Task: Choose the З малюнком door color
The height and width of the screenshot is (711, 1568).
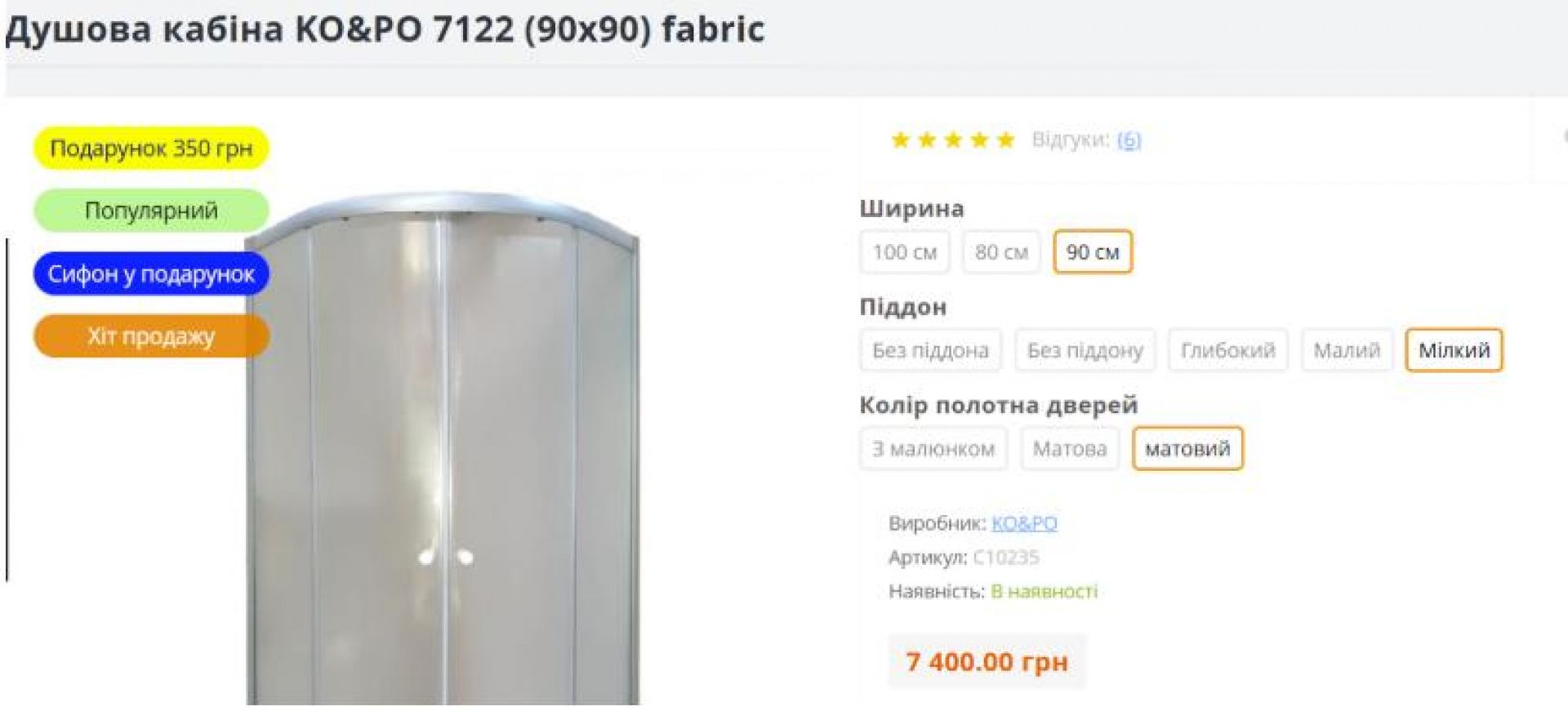Action: click(933, 448)
